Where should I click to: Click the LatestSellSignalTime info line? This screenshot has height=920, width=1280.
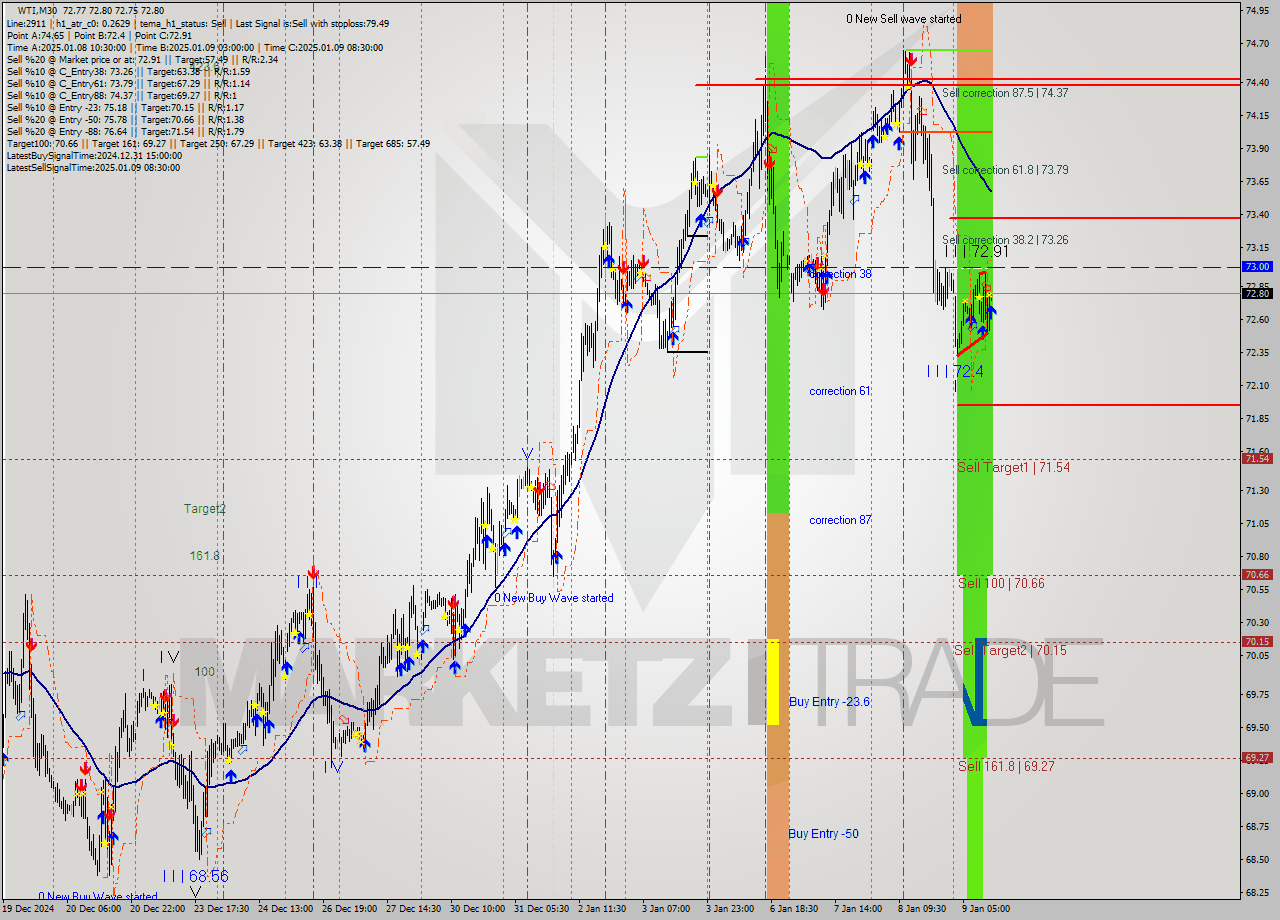[94, 167]
